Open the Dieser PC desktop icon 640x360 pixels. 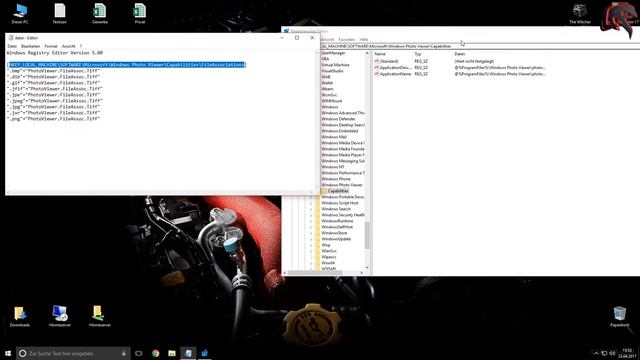(20, 13)
